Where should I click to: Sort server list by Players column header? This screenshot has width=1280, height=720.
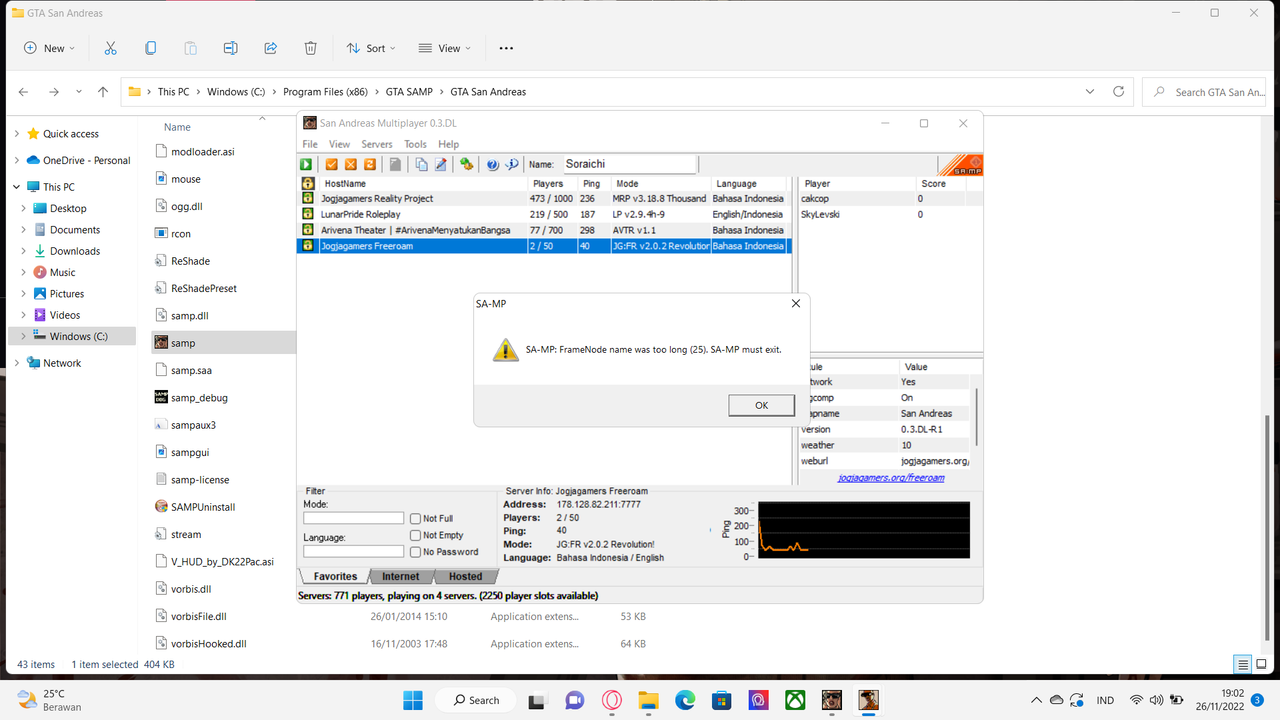[x=552, y=184]
